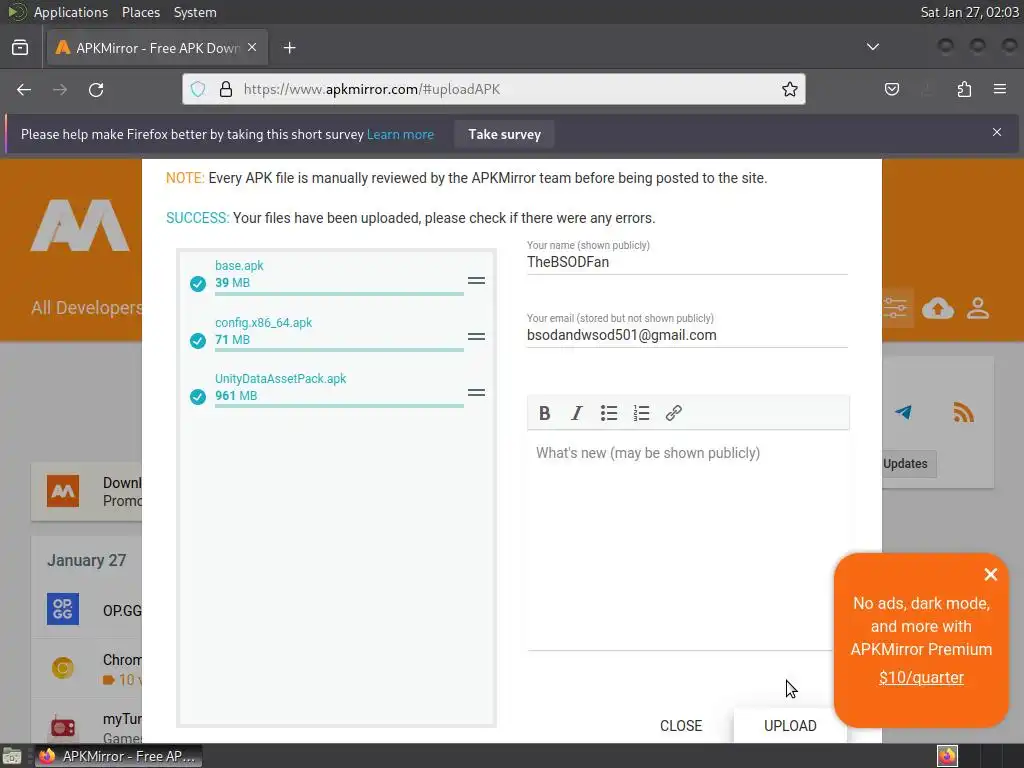Click the Your name input field

click(x=687, y=262)
